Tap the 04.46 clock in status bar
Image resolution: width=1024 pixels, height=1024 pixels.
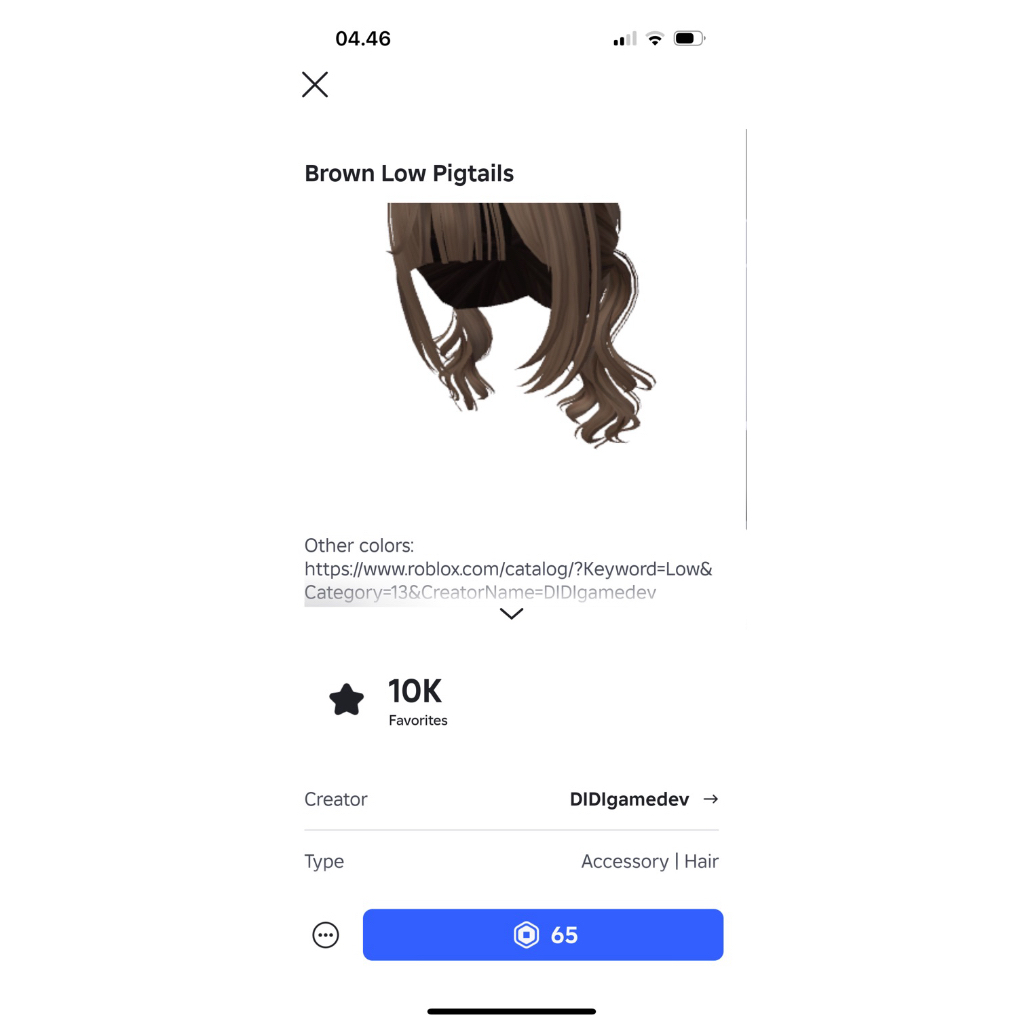point(363,39)
